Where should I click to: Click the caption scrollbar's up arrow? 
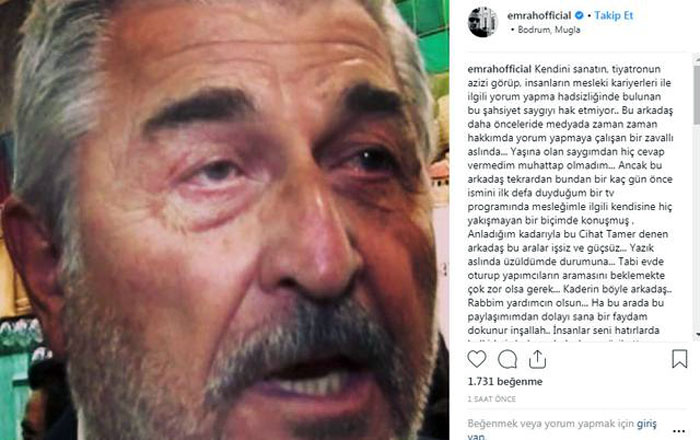pyautogui.click(x=697, y=59)
